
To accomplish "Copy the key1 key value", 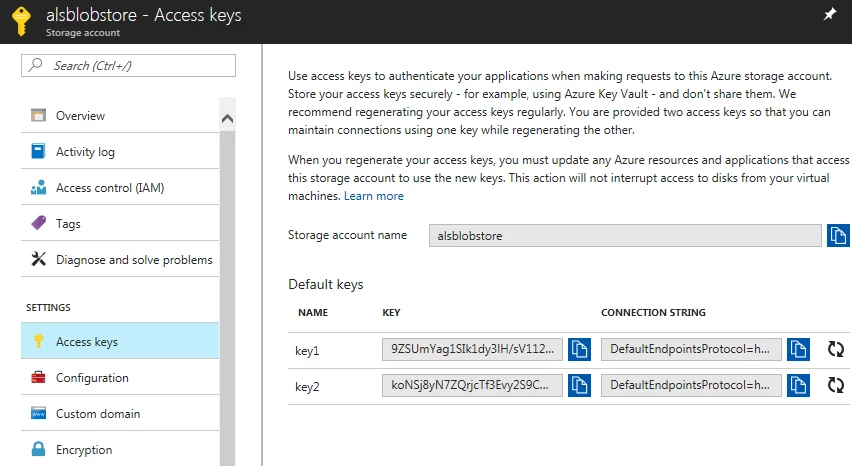I will click(x=579, y=349).
